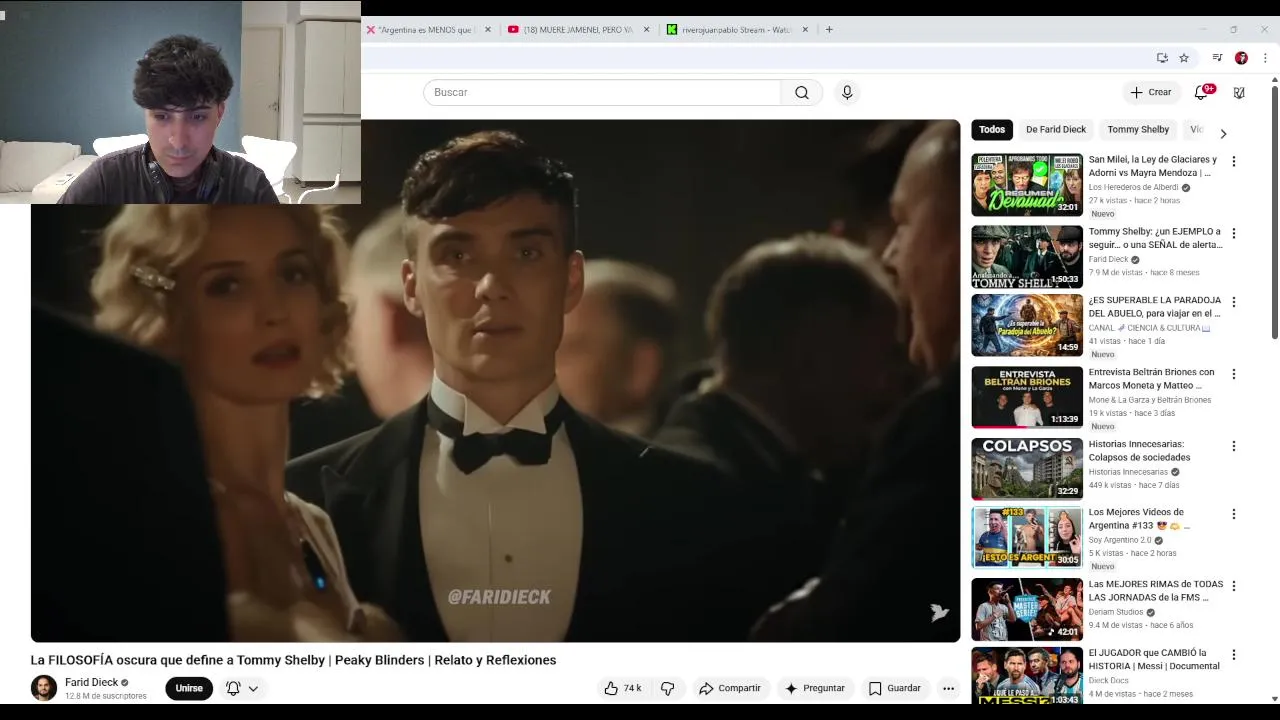1280x720 pixels.
Task: Click the Buscar search input field
Action: [602, 93]
